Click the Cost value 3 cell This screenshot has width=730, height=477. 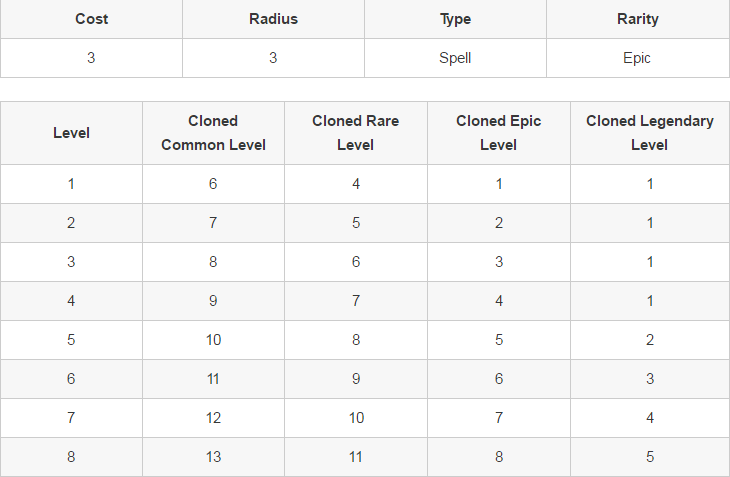click(91, 58)
